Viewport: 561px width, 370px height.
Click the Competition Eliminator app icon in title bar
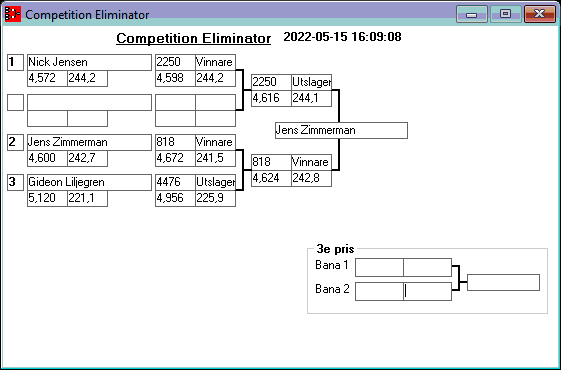pyautogui.click(x=13, y=14)
